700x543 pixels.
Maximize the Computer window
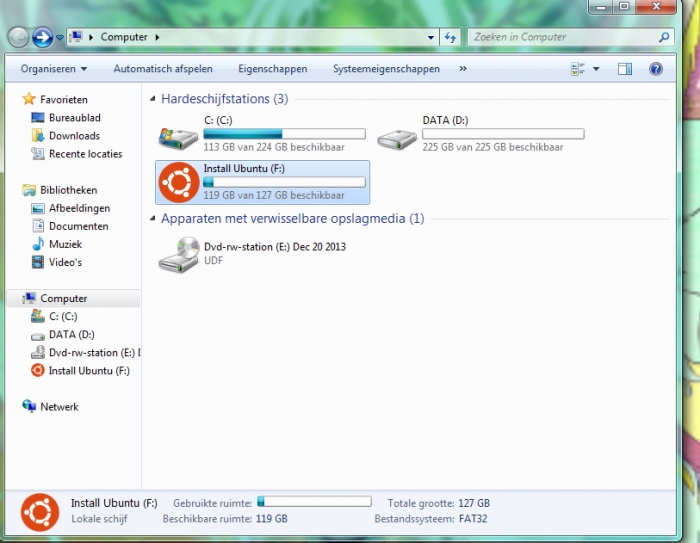point(624,6)
